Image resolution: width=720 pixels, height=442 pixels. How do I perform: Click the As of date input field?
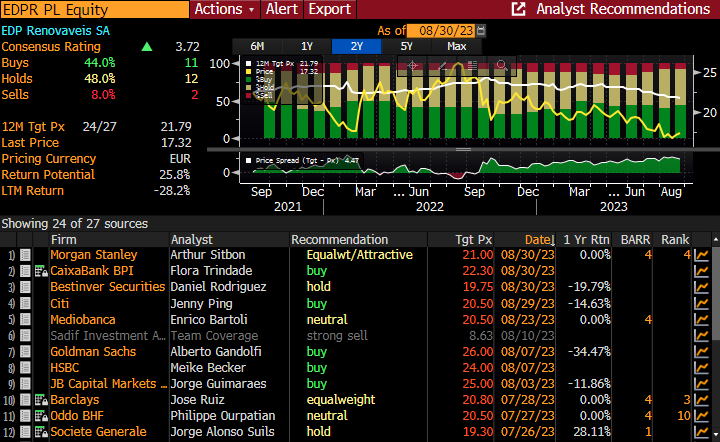[441, 31]
